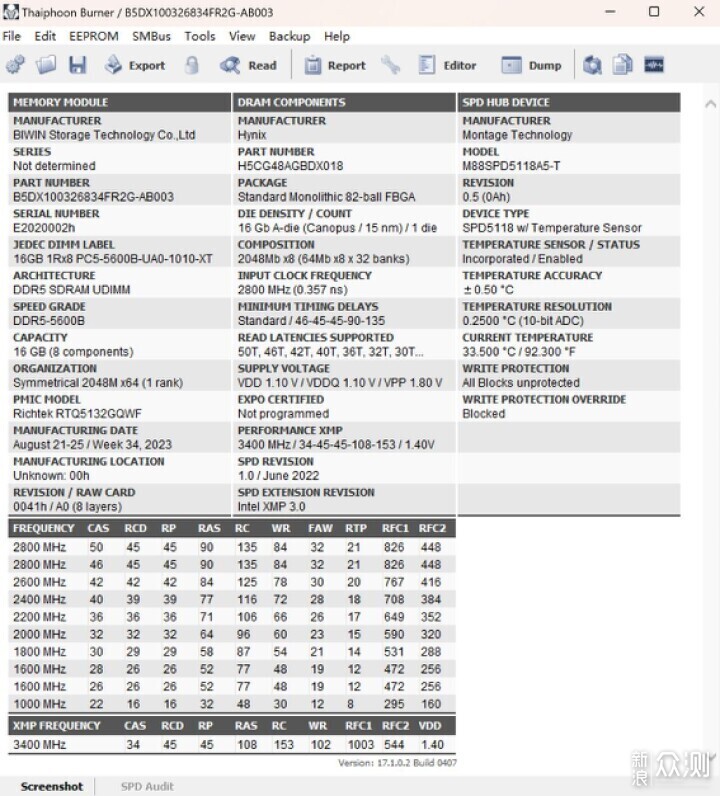Click version text '17.1.0.2 Build 0407'
720x796 pixels.
(x=417, y=763)
